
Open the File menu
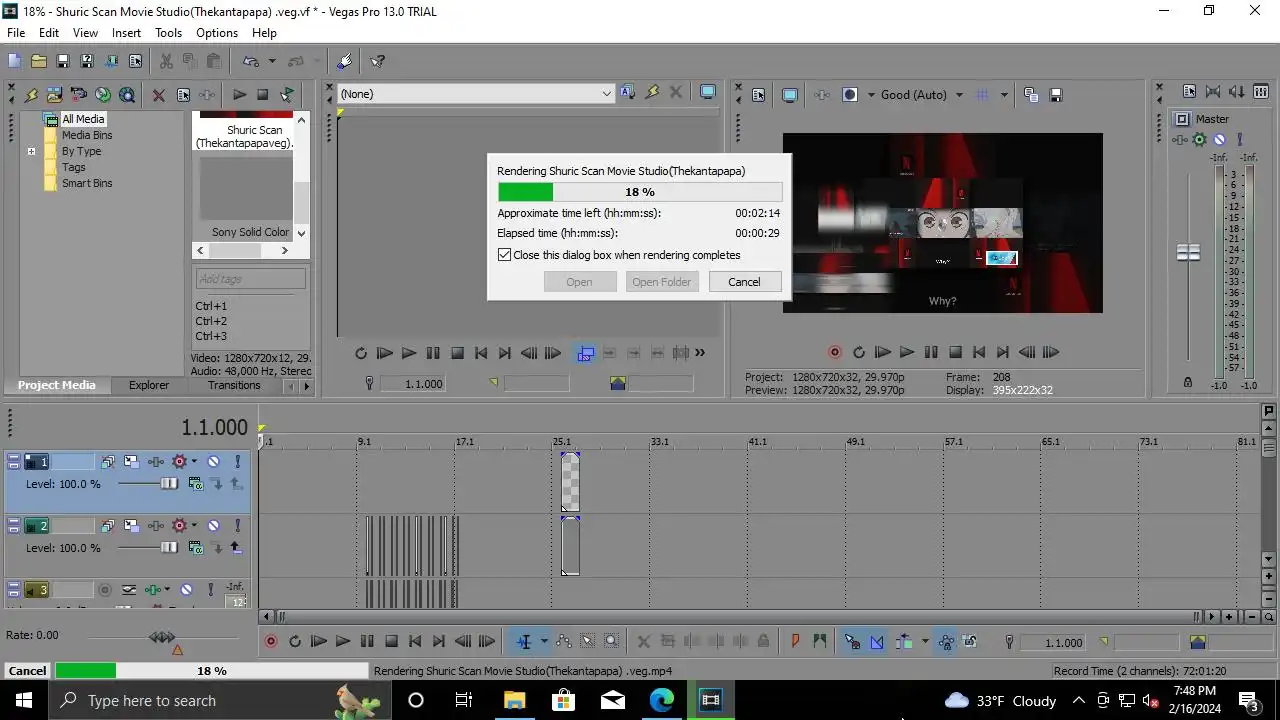16,33
